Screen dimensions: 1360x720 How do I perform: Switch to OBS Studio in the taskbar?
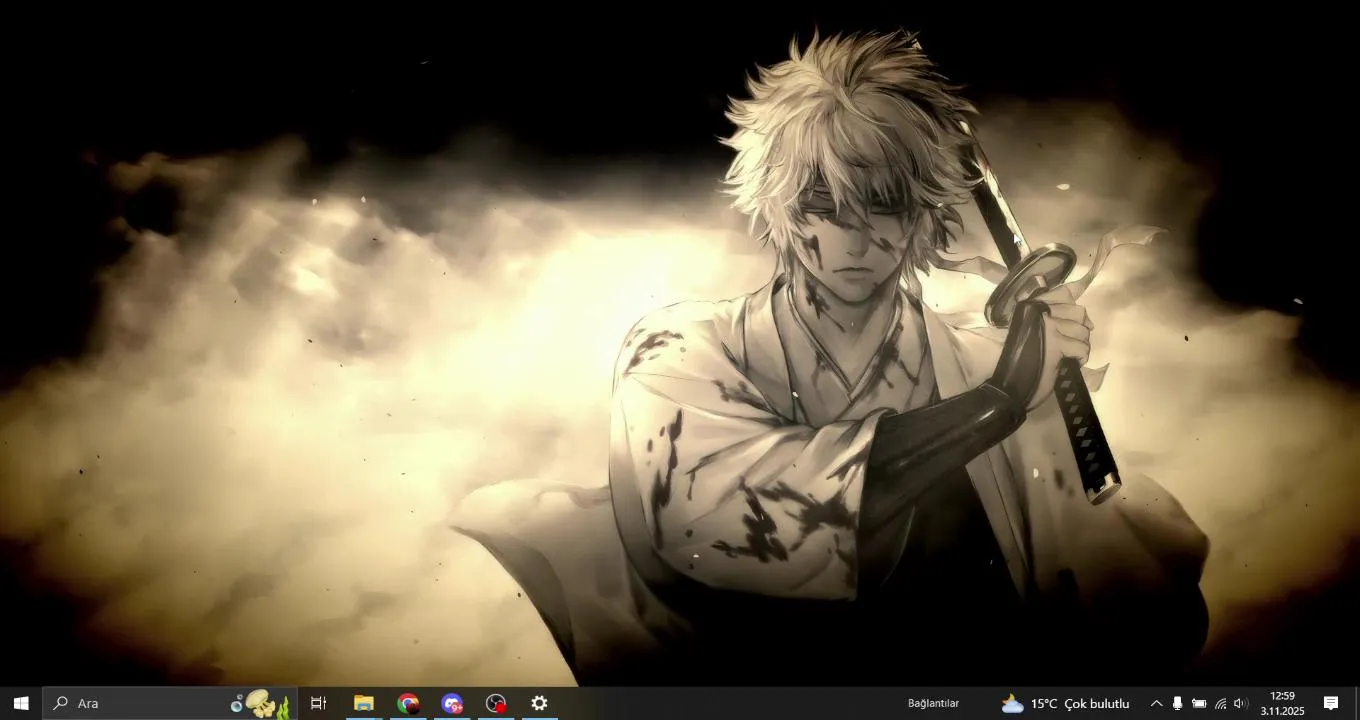pos(496,703)
